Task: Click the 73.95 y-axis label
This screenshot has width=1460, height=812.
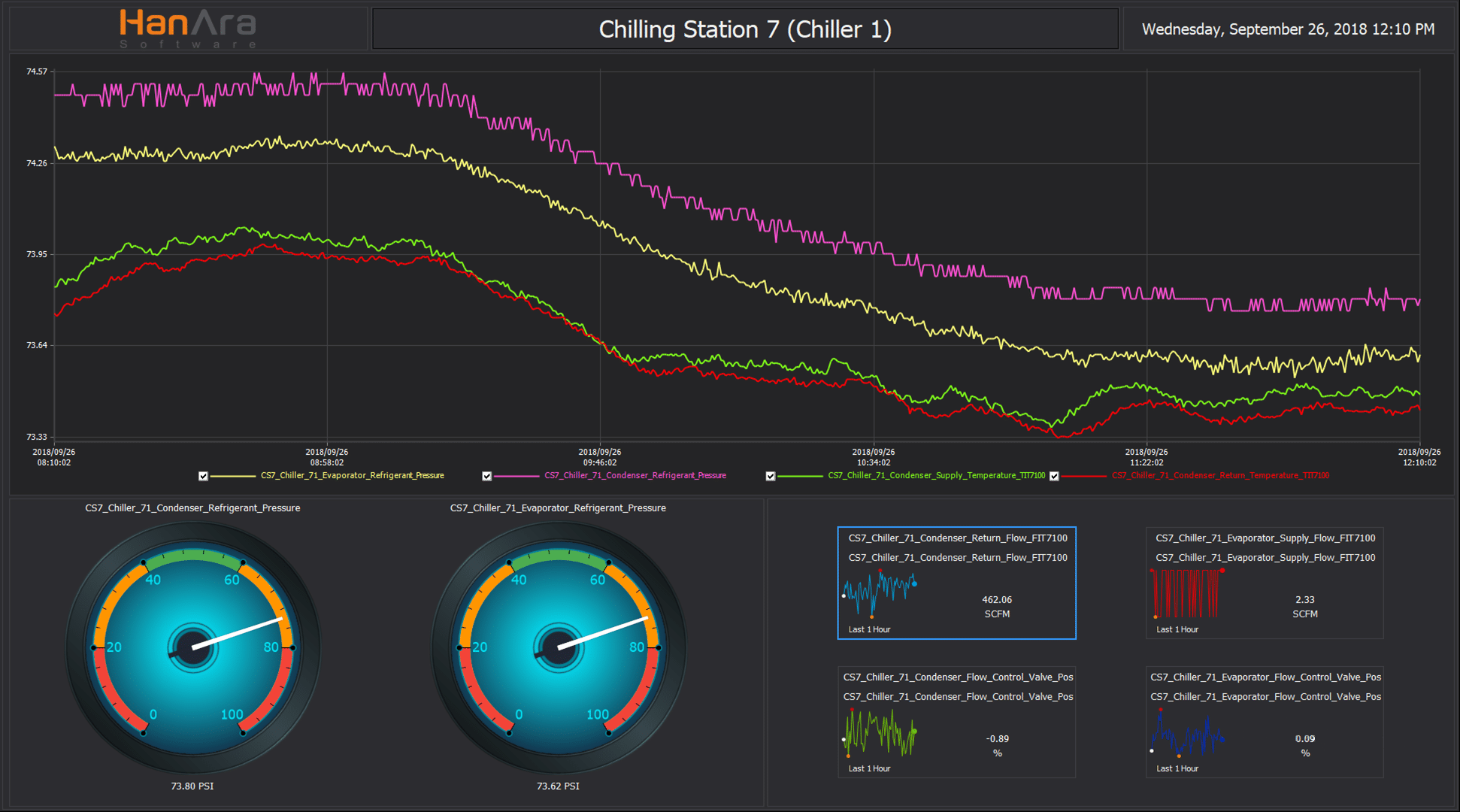Action: click(36, 254)
